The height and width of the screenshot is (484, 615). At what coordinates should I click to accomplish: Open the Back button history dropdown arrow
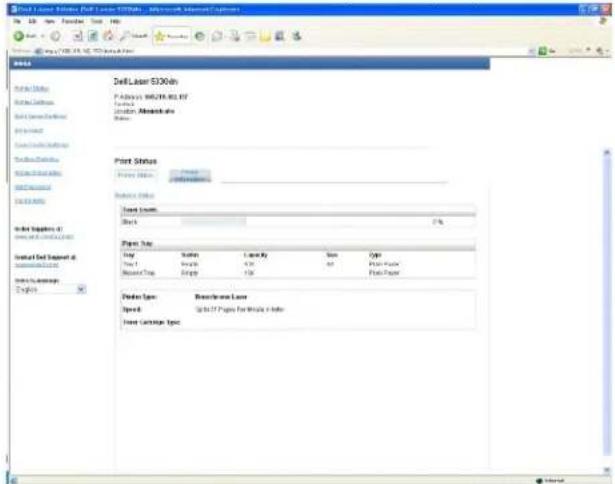click(x=42, y=36)
